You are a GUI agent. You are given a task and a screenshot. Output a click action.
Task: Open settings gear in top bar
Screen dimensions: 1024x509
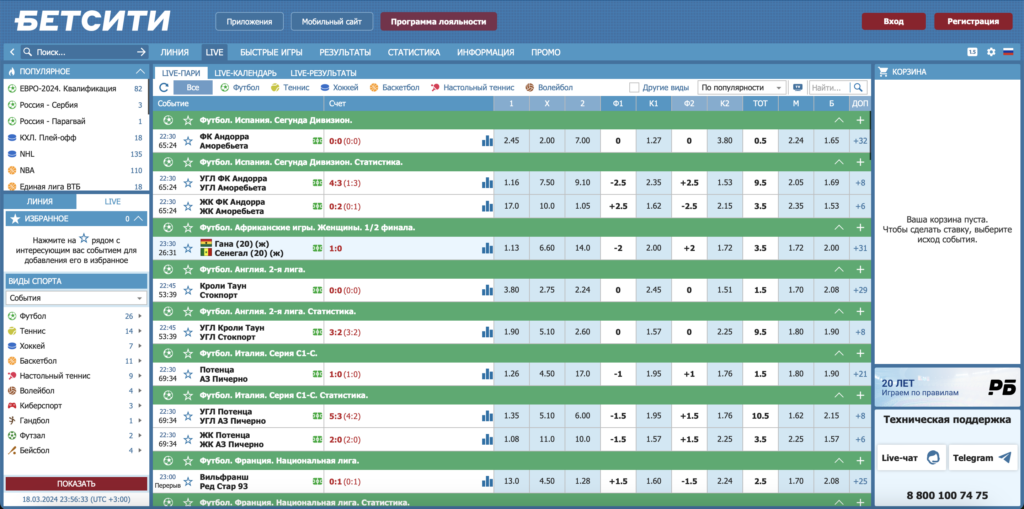(991, 52)
